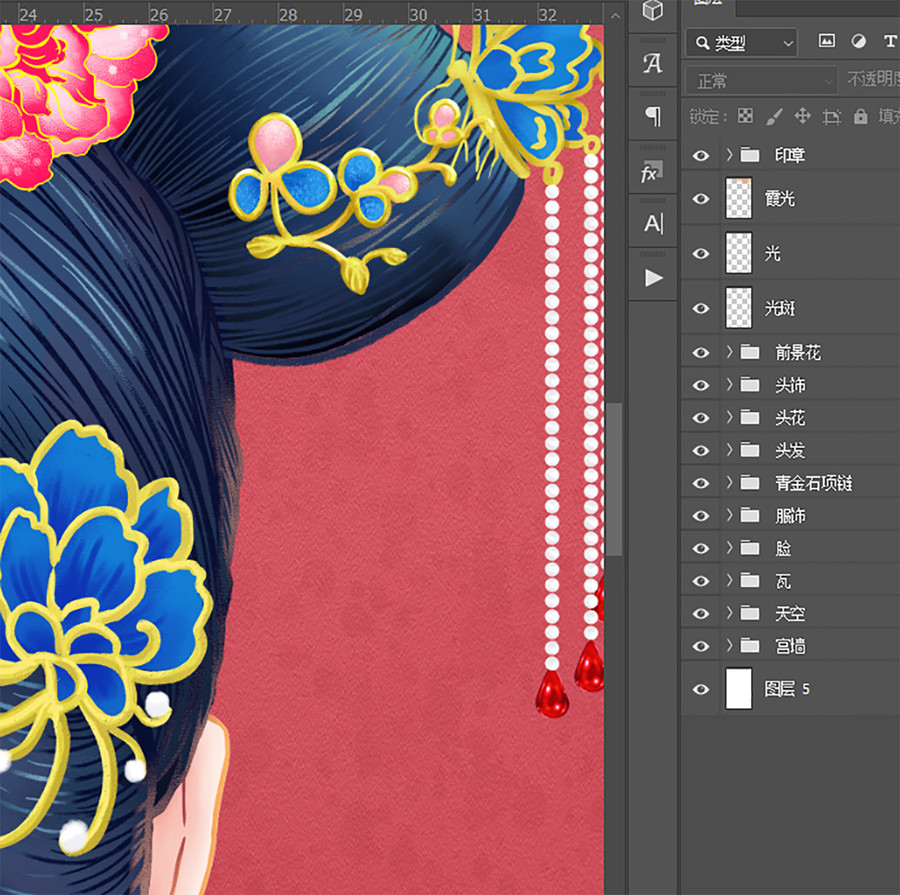This screenshot has height=895, width=900.
Task: Select the 光斑 layer thumbnail
Action: pos(739,308)
